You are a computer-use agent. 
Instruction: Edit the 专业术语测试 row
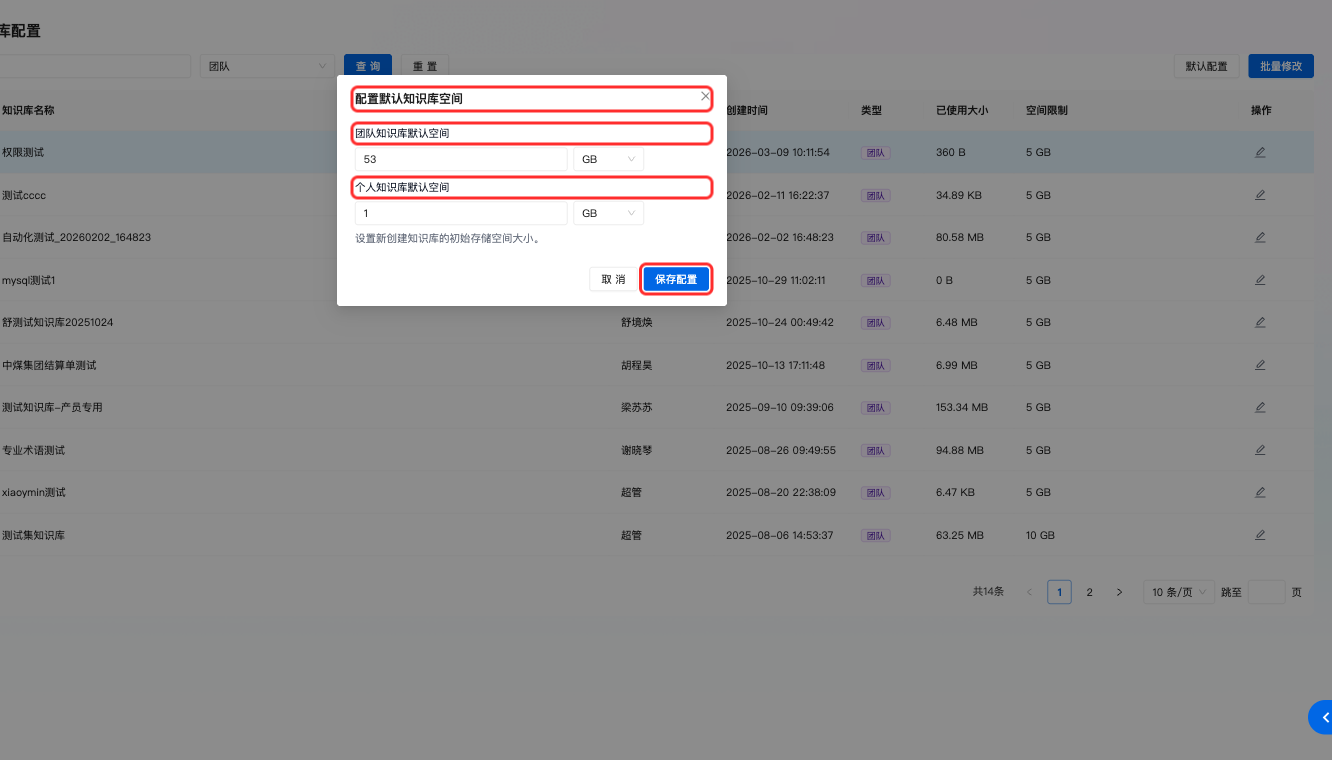1260,450
